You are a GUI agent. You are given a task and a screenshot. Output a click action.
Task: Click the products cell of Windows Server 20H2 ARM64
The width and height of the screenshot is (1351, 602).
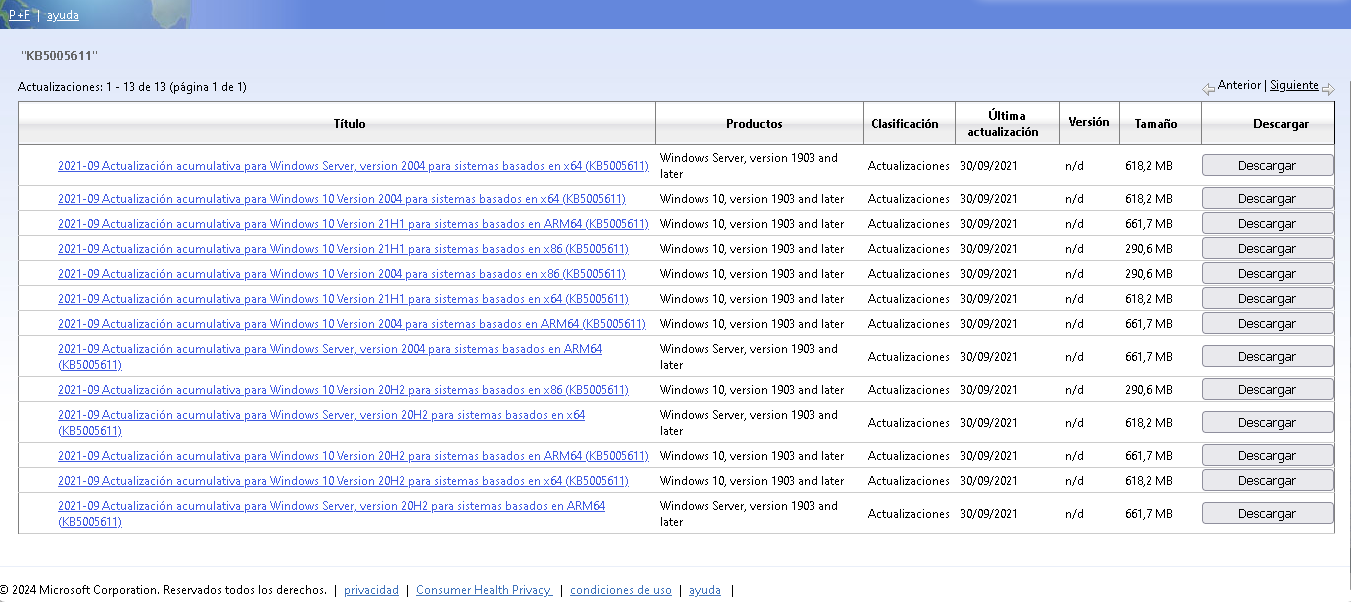749,514
